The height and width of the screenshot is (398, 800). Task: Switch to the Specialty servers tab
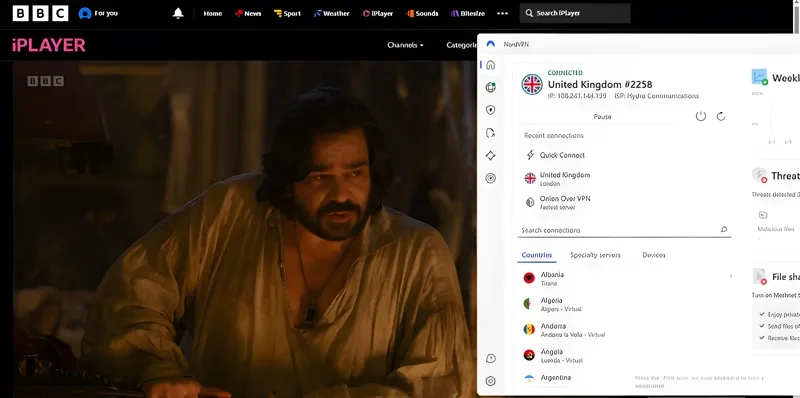(x=595, y=255)
